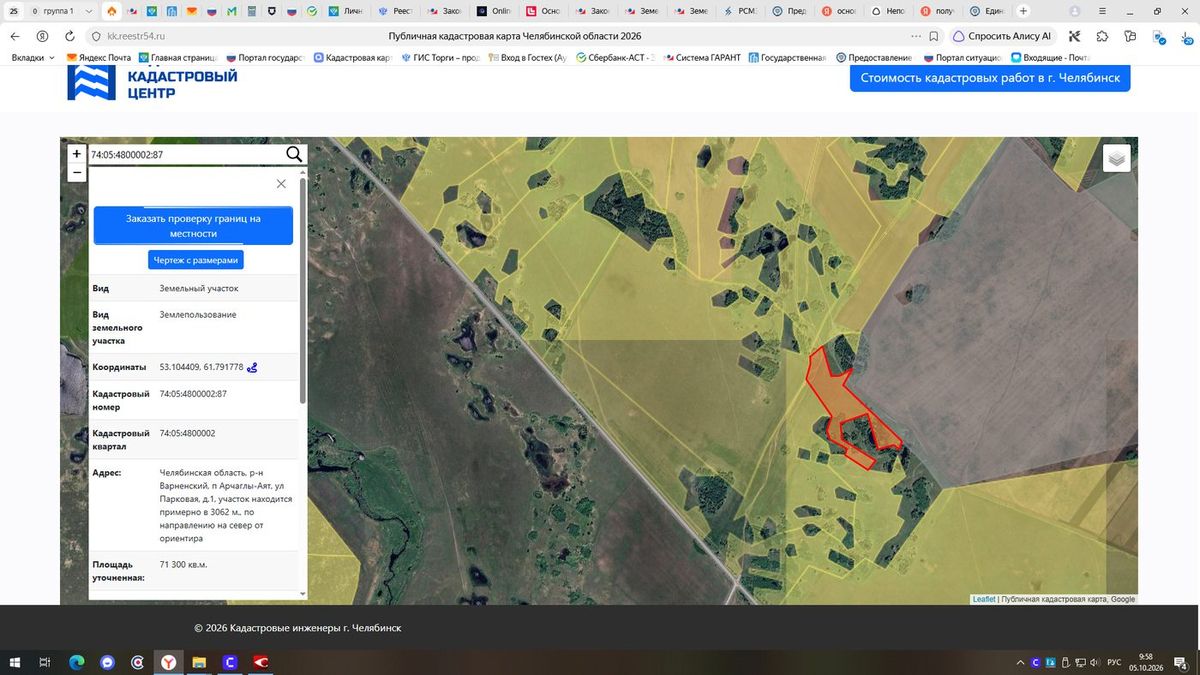The width and height of the screenshot is (1200, 675).
Task: Open the browser extensions puzzle icon
Action: 1102,36
